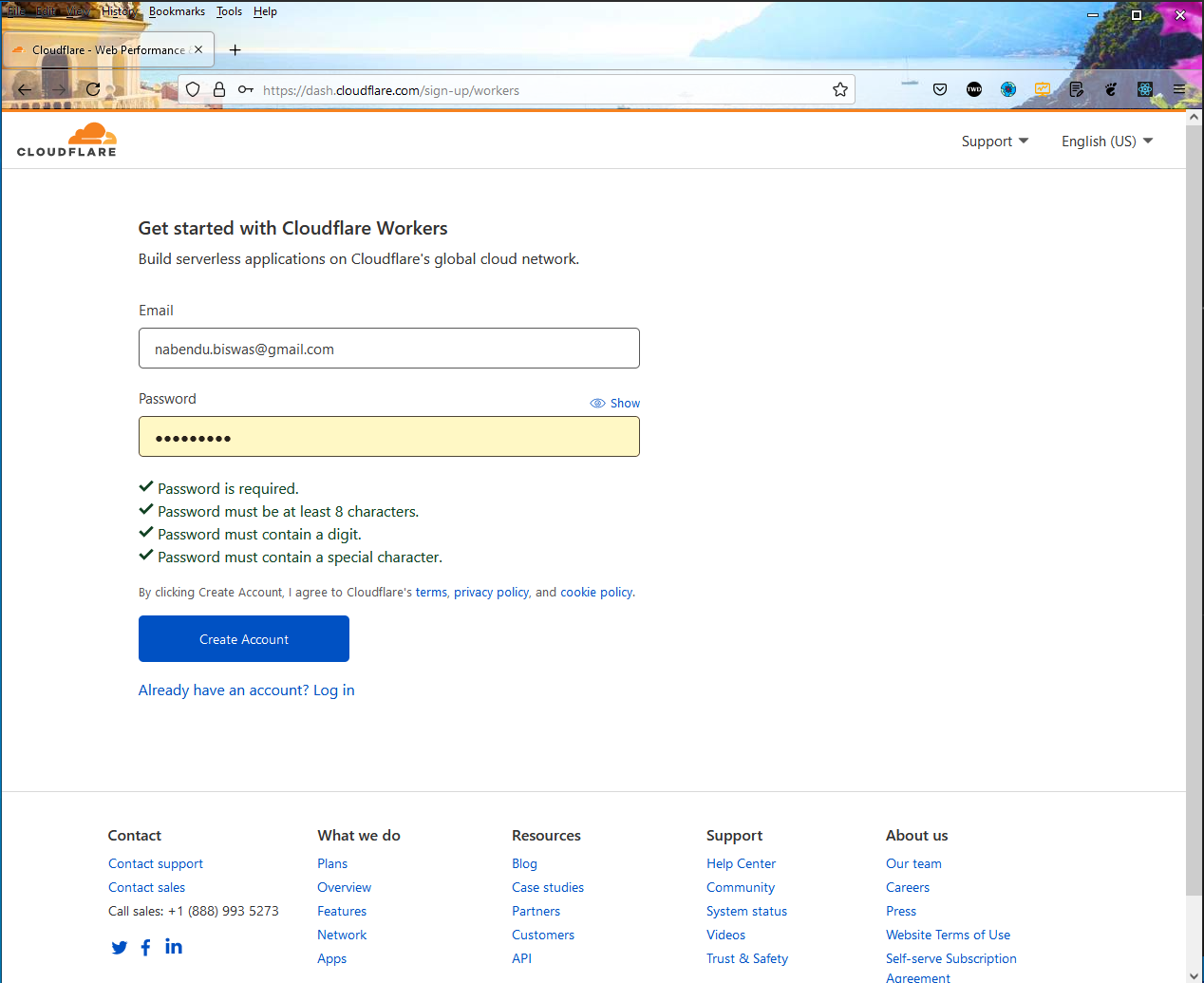Open Contact sales footer link

146,887
